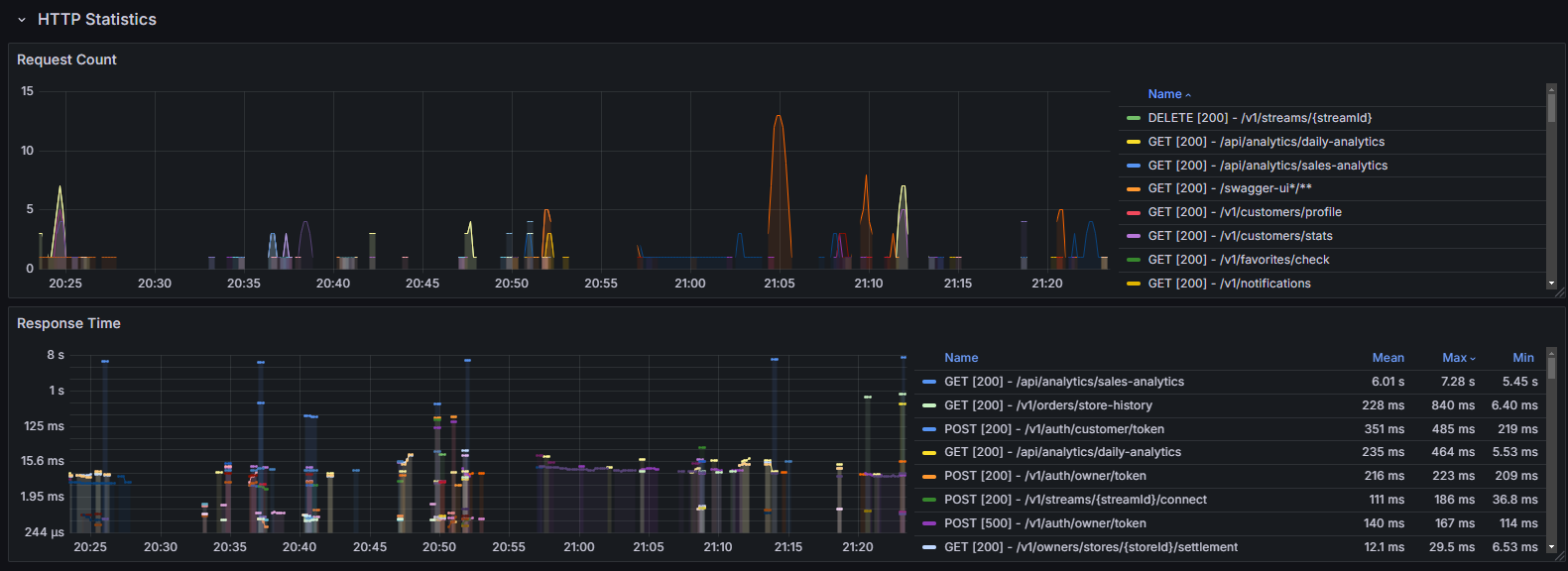
Task: Open green color swatch for DELETE streams series
Action: (x=1134, y=118)
